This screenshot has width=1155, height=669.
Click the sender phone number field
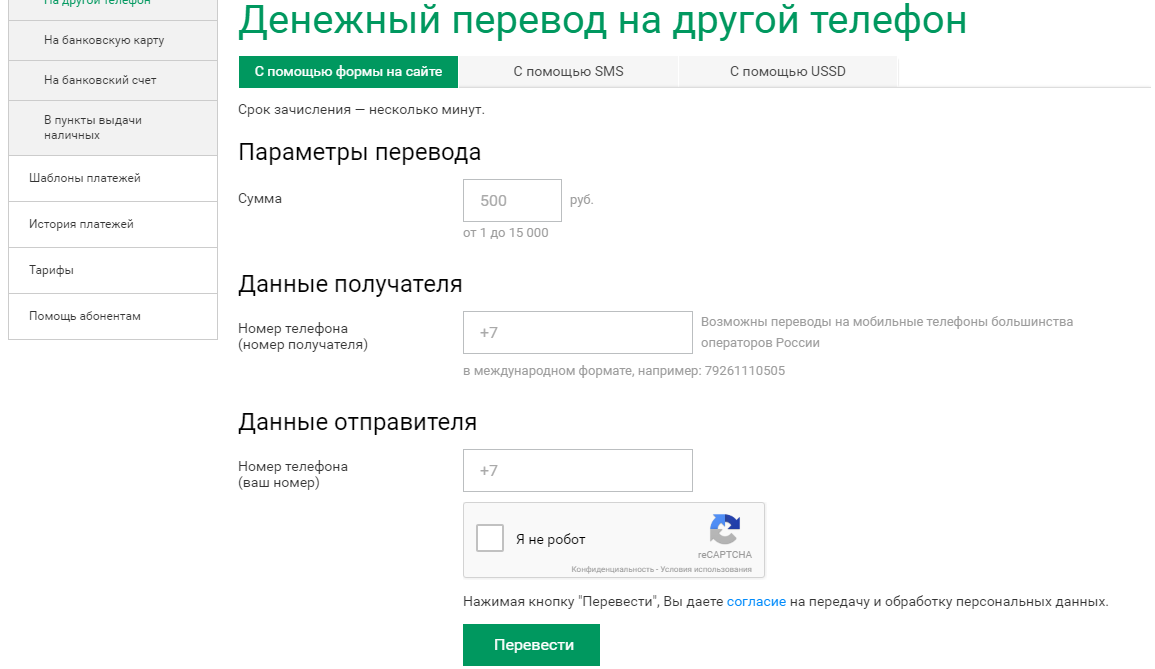tap(578, 470)
